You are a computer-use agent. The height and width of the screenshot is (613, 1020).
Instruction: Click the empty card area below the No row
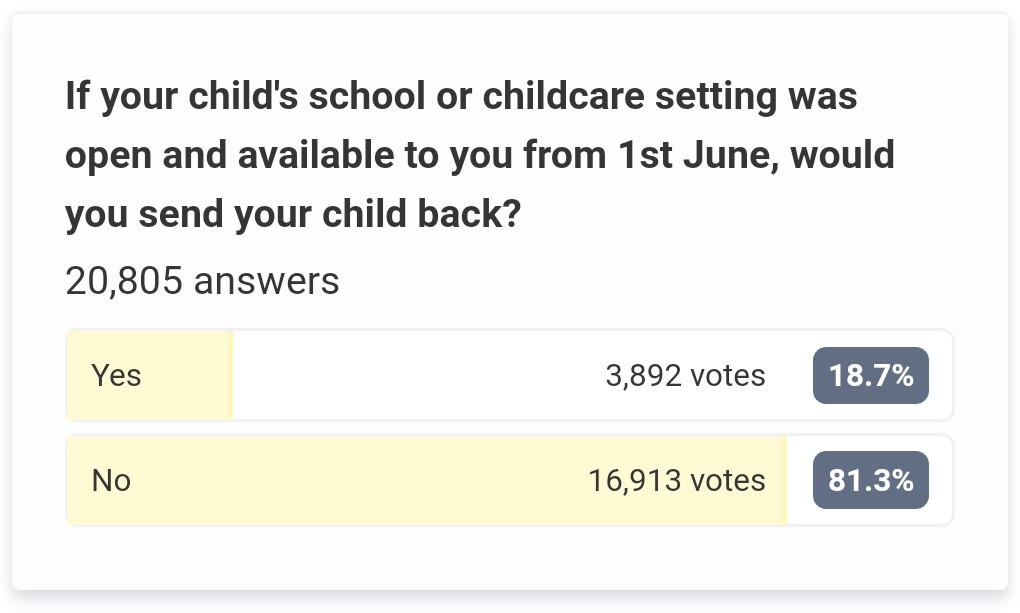509,557
